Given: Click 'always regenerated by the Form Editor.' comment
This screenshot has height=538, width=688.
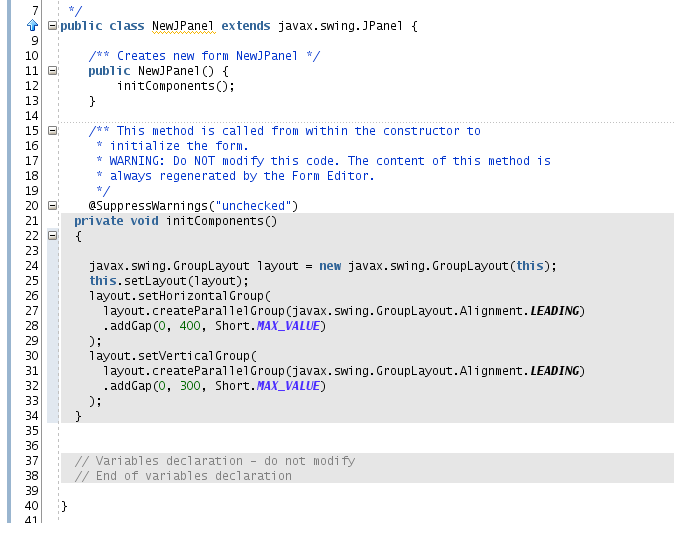Looking at the screenshot, I should (x=235, y=176).
